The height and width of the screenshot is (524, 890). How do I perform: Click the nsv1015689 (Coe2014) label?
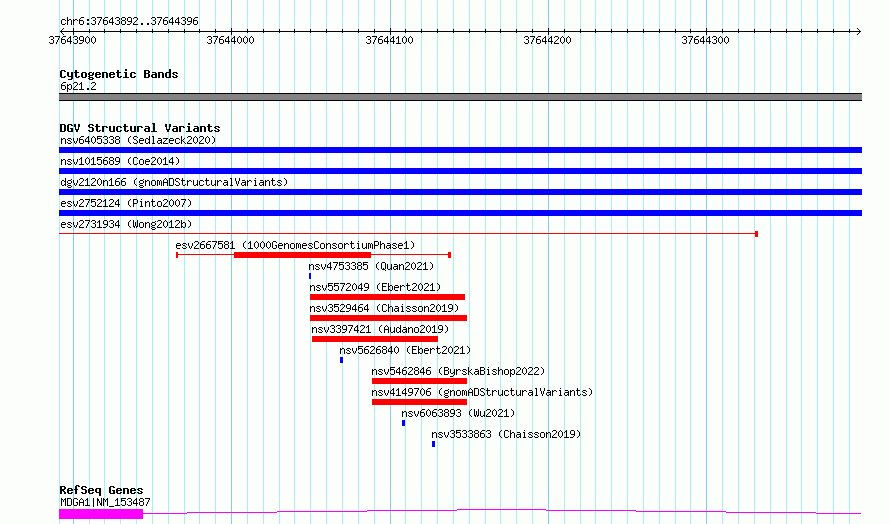[120, 161]
